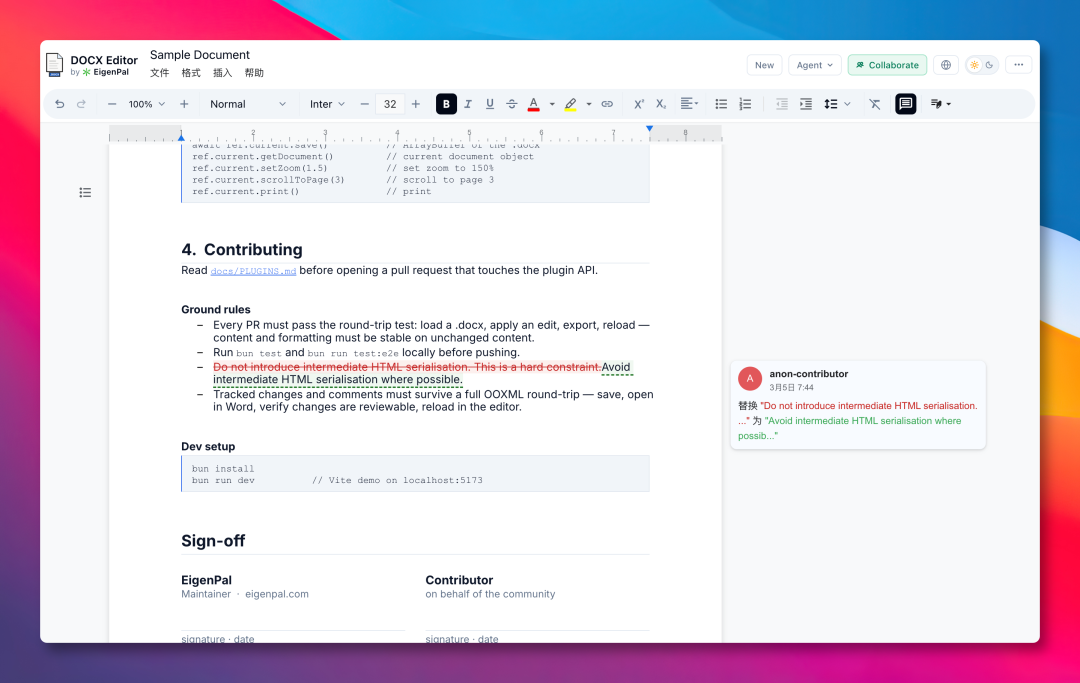This screenshot has width=1080, height=683.
Task: Edit the font size field showing 32
Action: click(390, 104)
